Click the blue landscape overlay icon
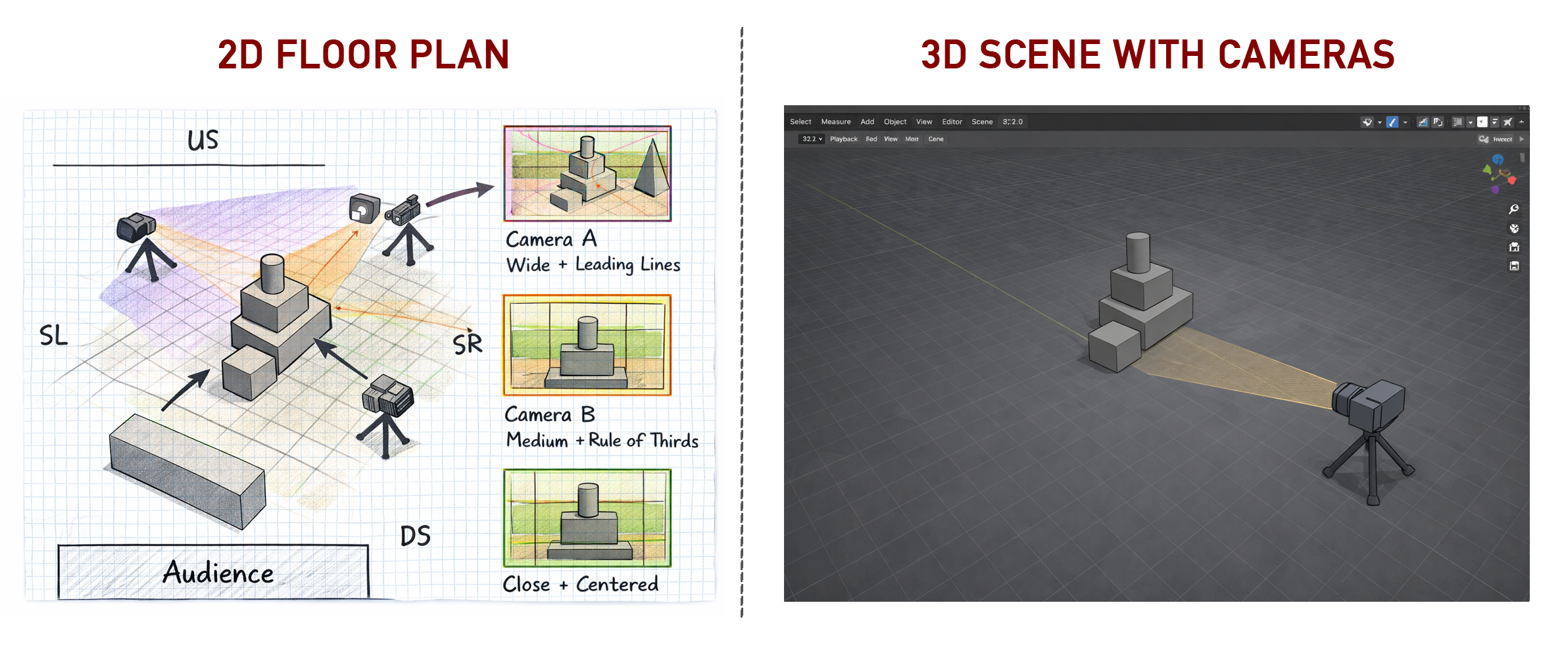The height and width of the screenshot is (657, 1568). click(1423, 122)
